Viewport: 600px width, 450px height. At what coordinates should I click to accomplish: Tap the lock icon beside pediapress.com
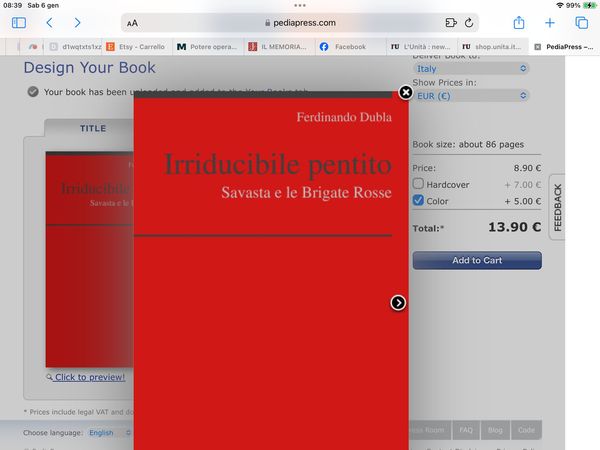point(267,23)
